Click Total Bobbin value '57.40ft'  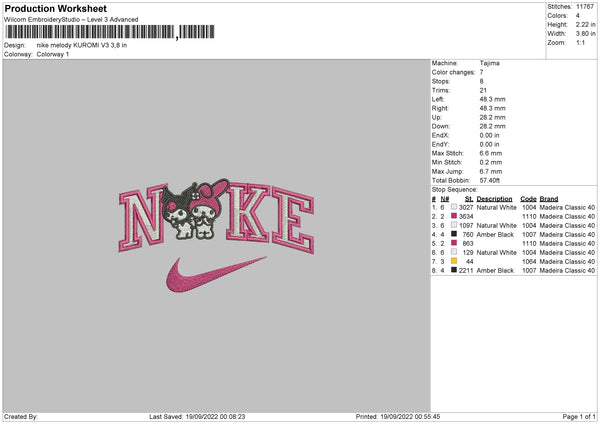point(490,180)
